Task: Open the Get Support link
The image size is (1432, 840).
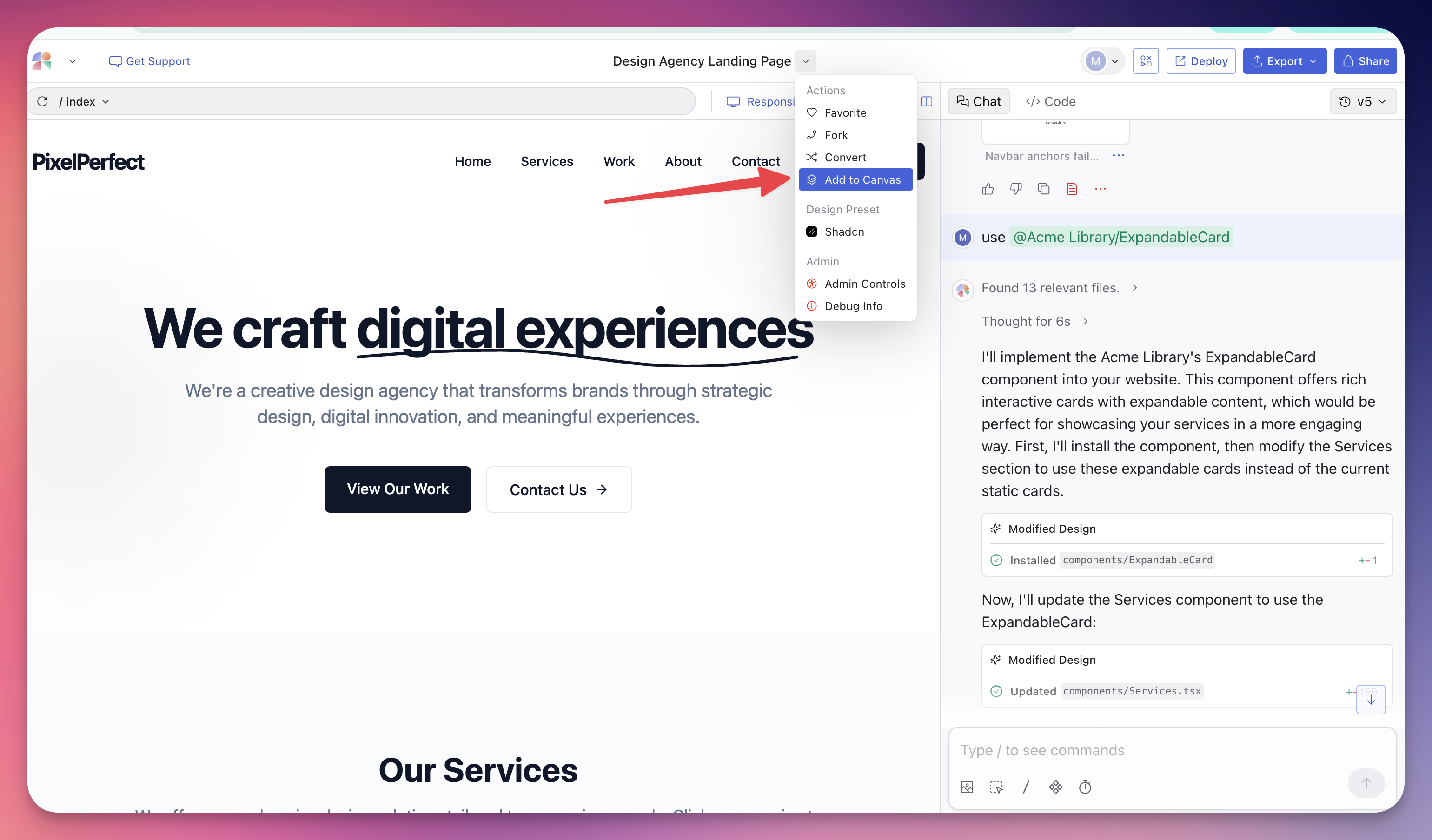Action: [149, 61]
